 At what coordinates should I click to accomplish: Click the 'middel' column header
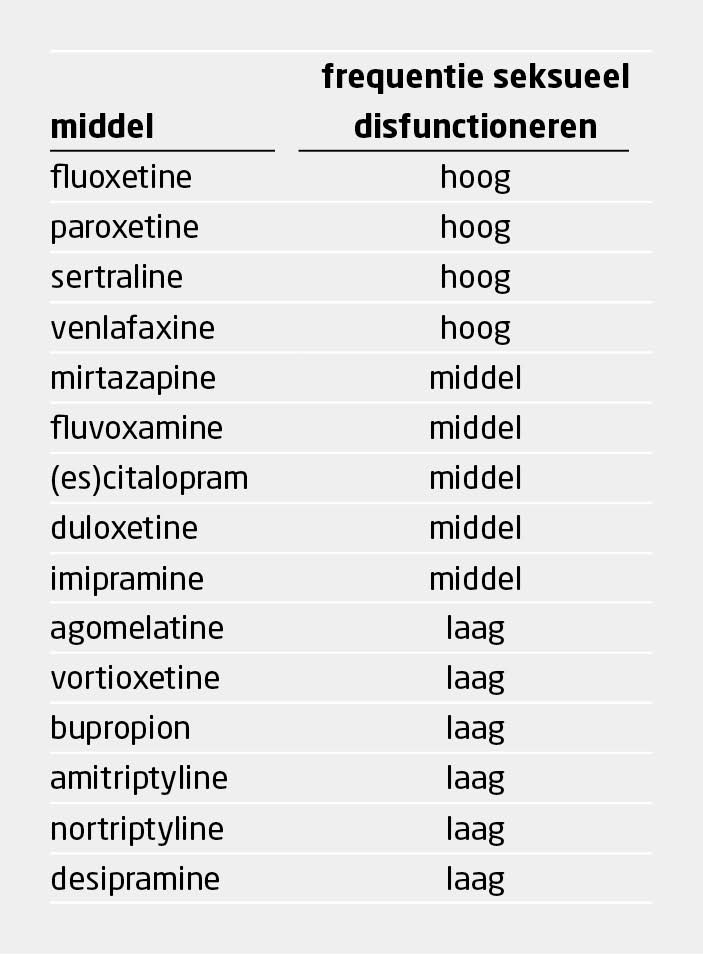(x=102, y=127)
